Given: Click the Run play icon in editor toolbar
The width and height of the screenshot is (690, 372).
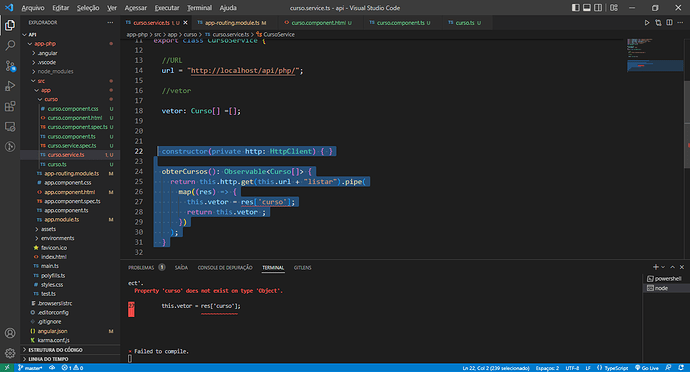Looking at the screenshot, I should pos(647,22).
